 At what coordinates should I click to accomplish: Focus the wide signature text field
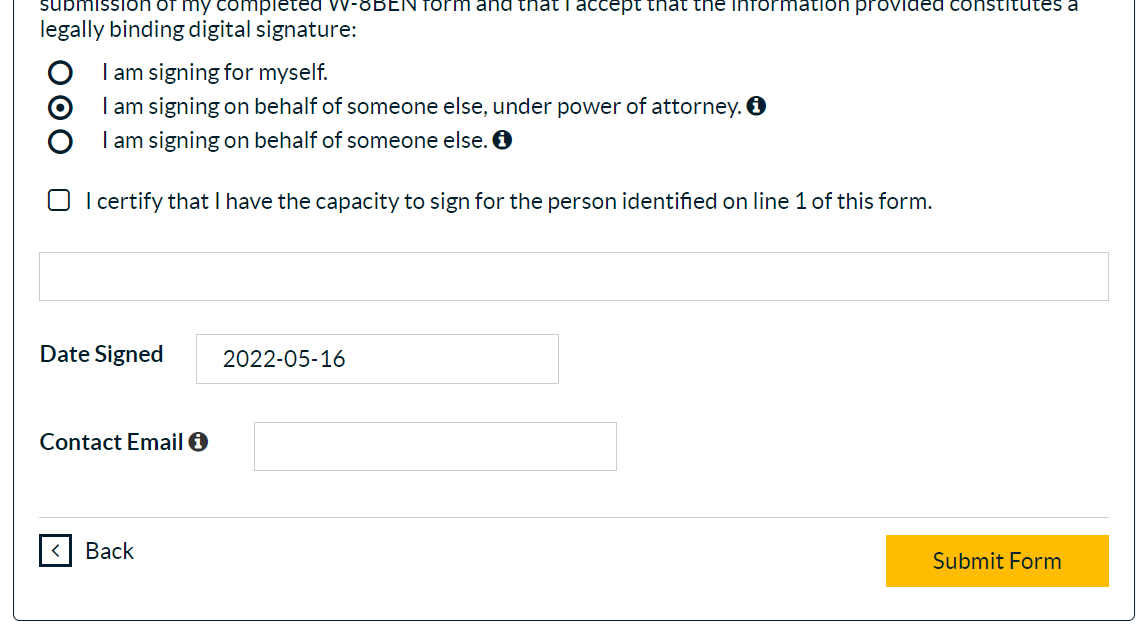[573, 276]
